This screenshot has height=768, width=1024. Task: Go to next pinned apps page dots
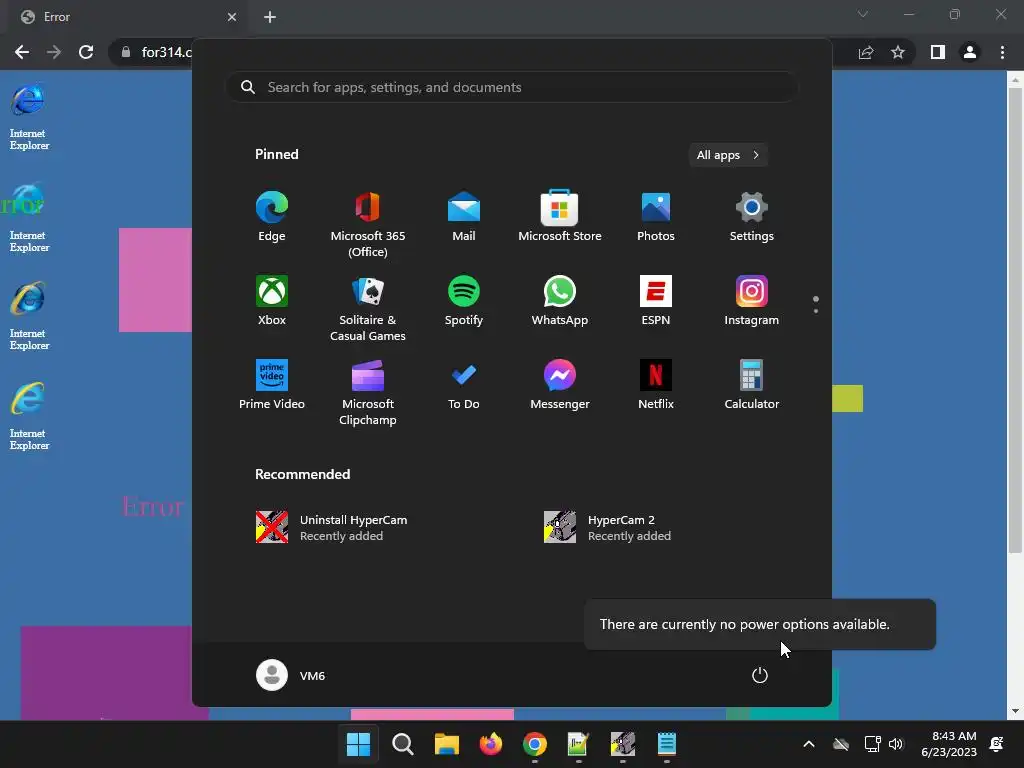coord(816,304)
